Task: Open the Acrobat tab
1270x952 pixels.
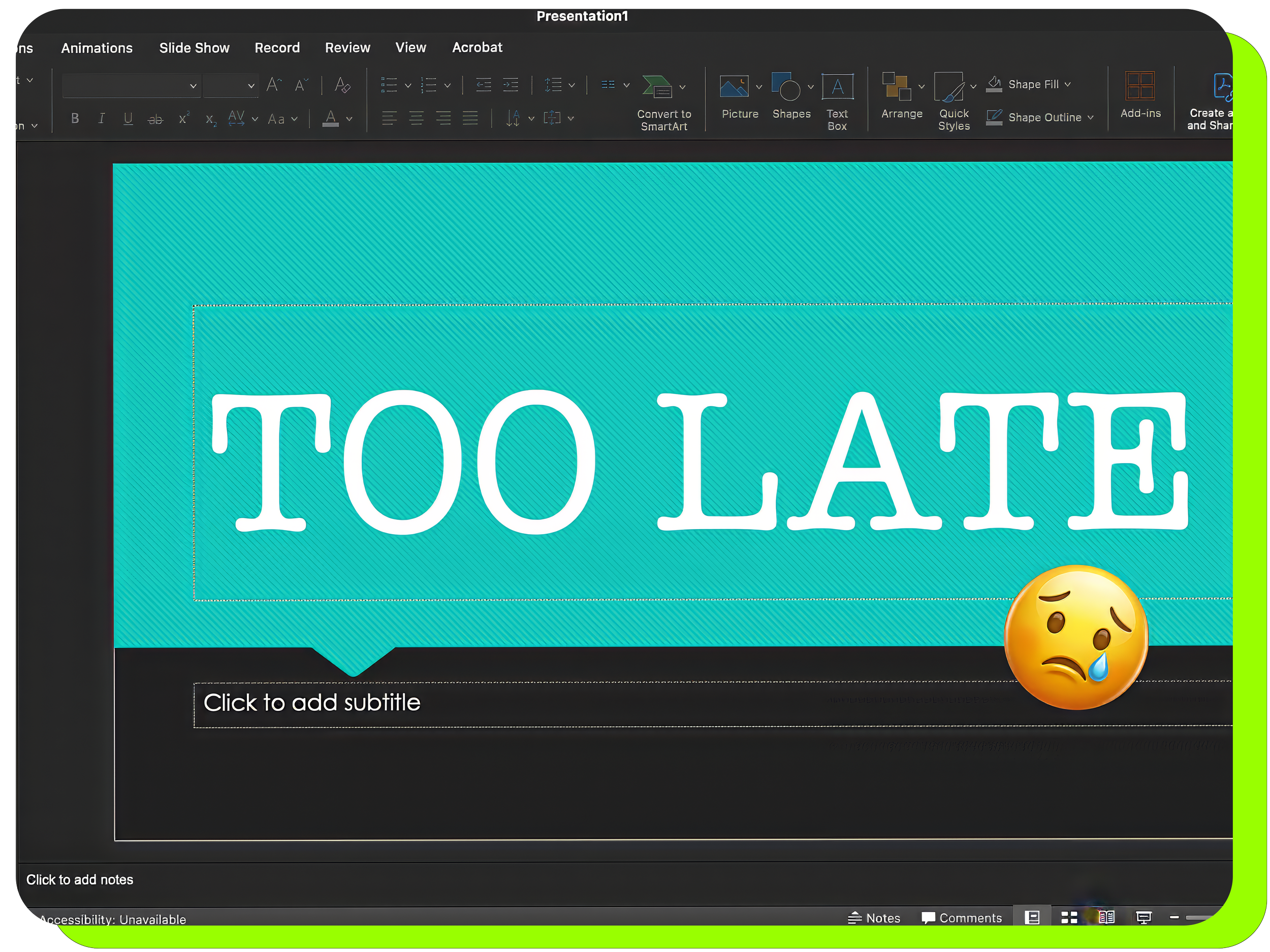Action: (x=477, y=48)
